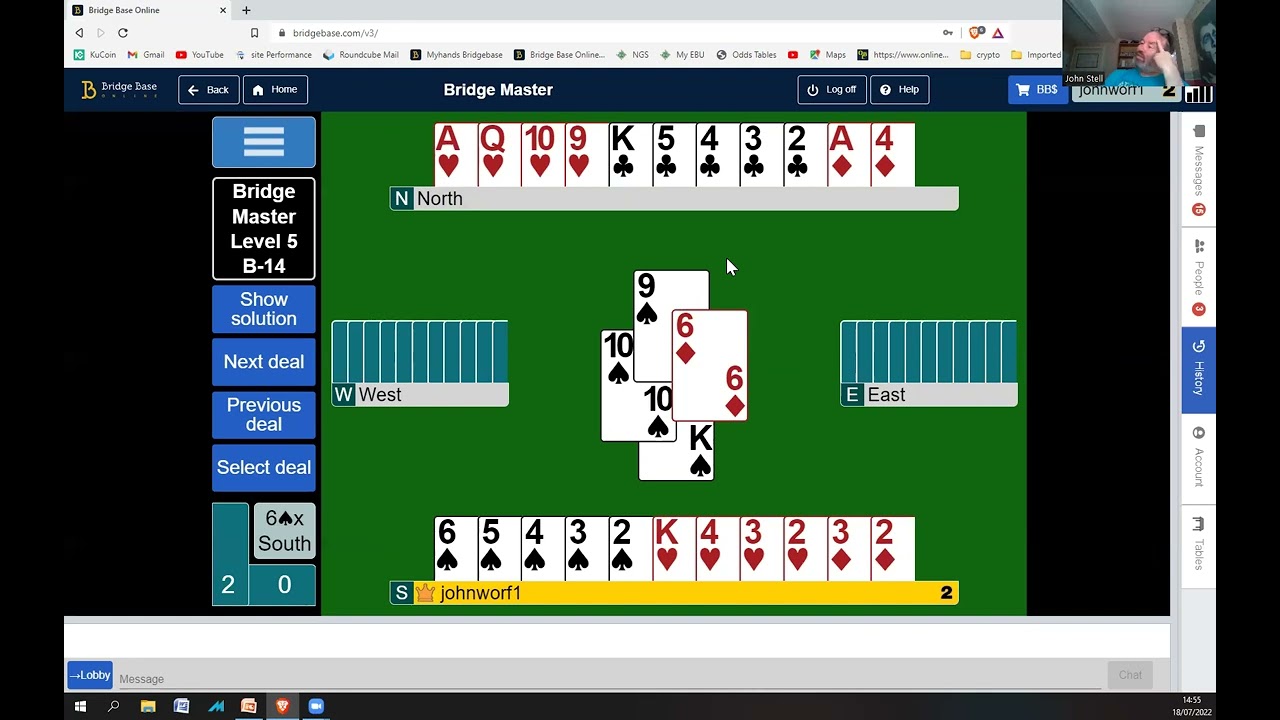Open the KuCoin bookmark
The height and width of the screenshot is (720, 1280).
[x=95, y=55]
